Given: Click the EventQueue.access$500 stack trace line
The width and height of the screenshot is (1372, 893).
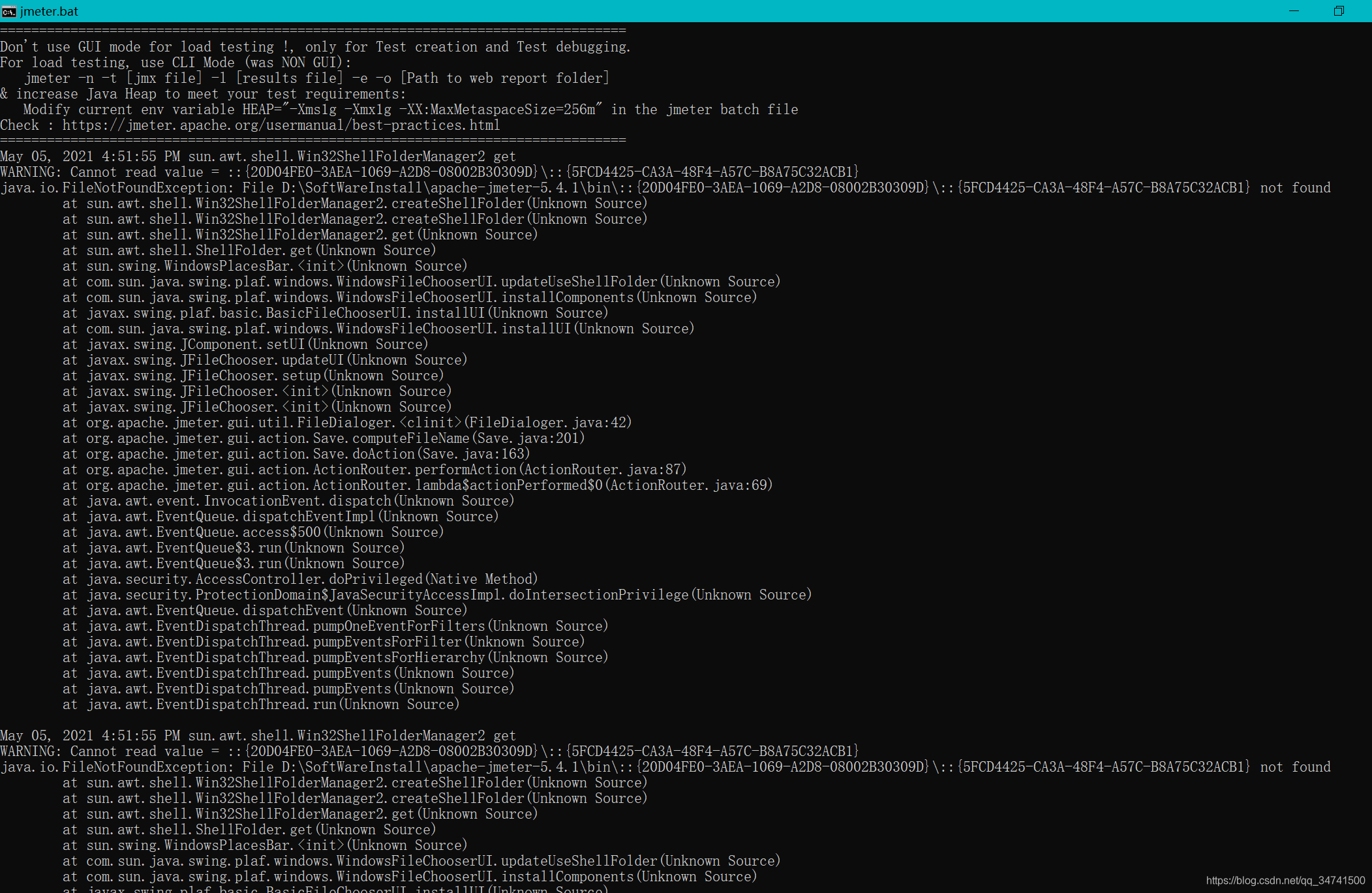Looking at the screenshot, I should coord(253,532).
